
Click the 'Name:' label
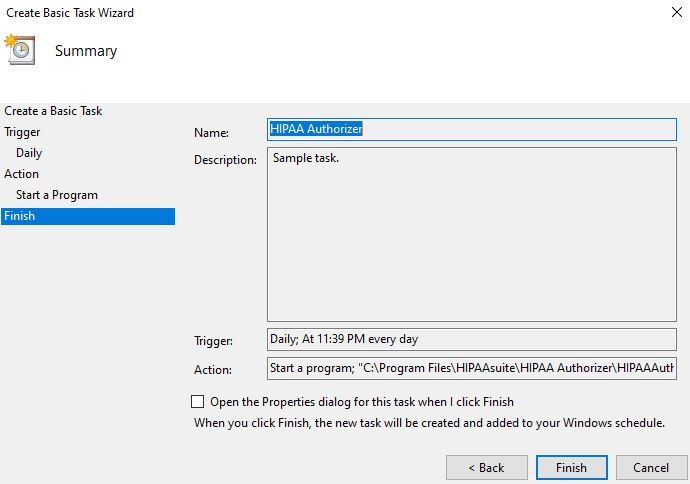(x=211, y=132)
